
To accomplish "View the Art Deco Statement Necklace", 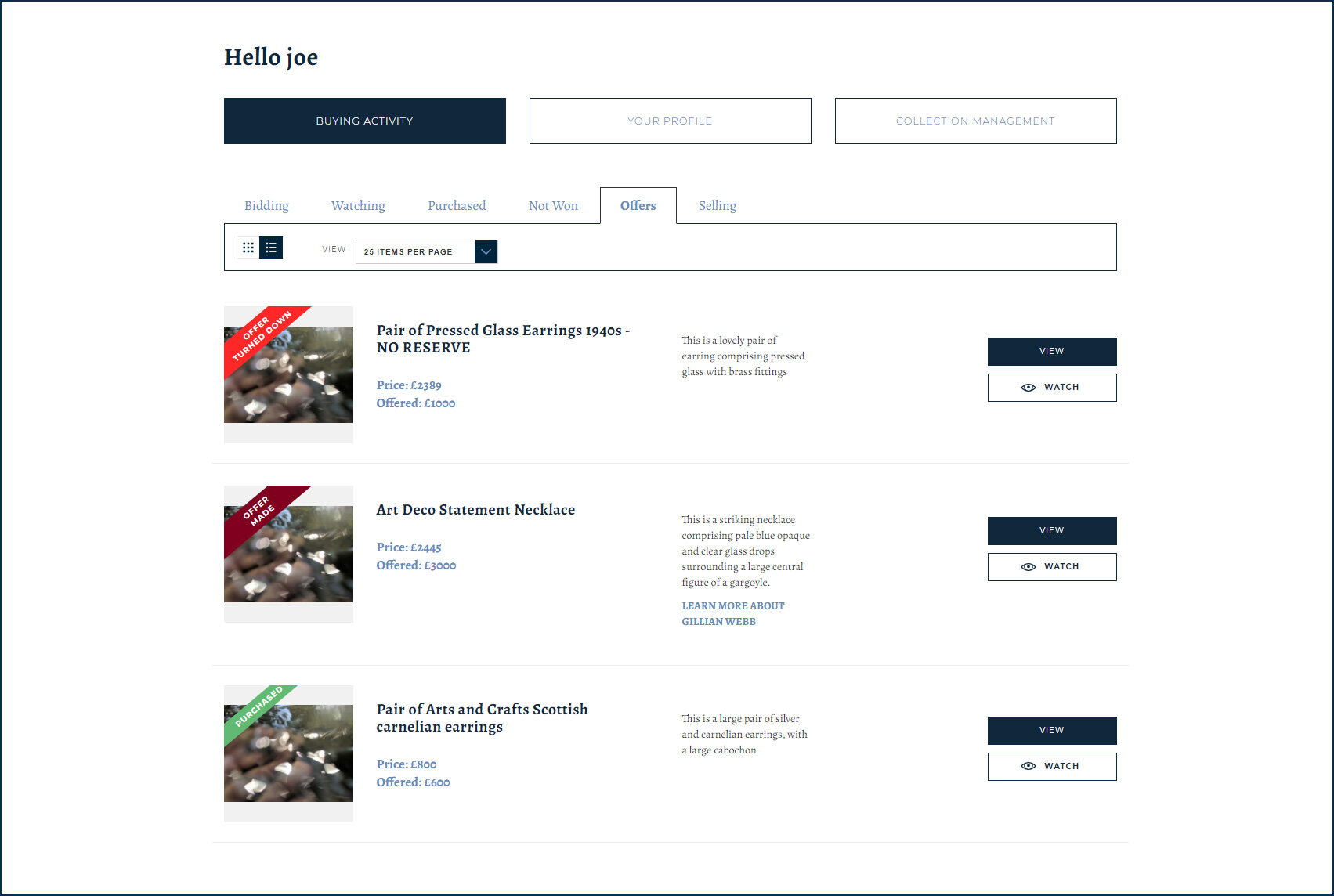I will [x=1052, y=531].
